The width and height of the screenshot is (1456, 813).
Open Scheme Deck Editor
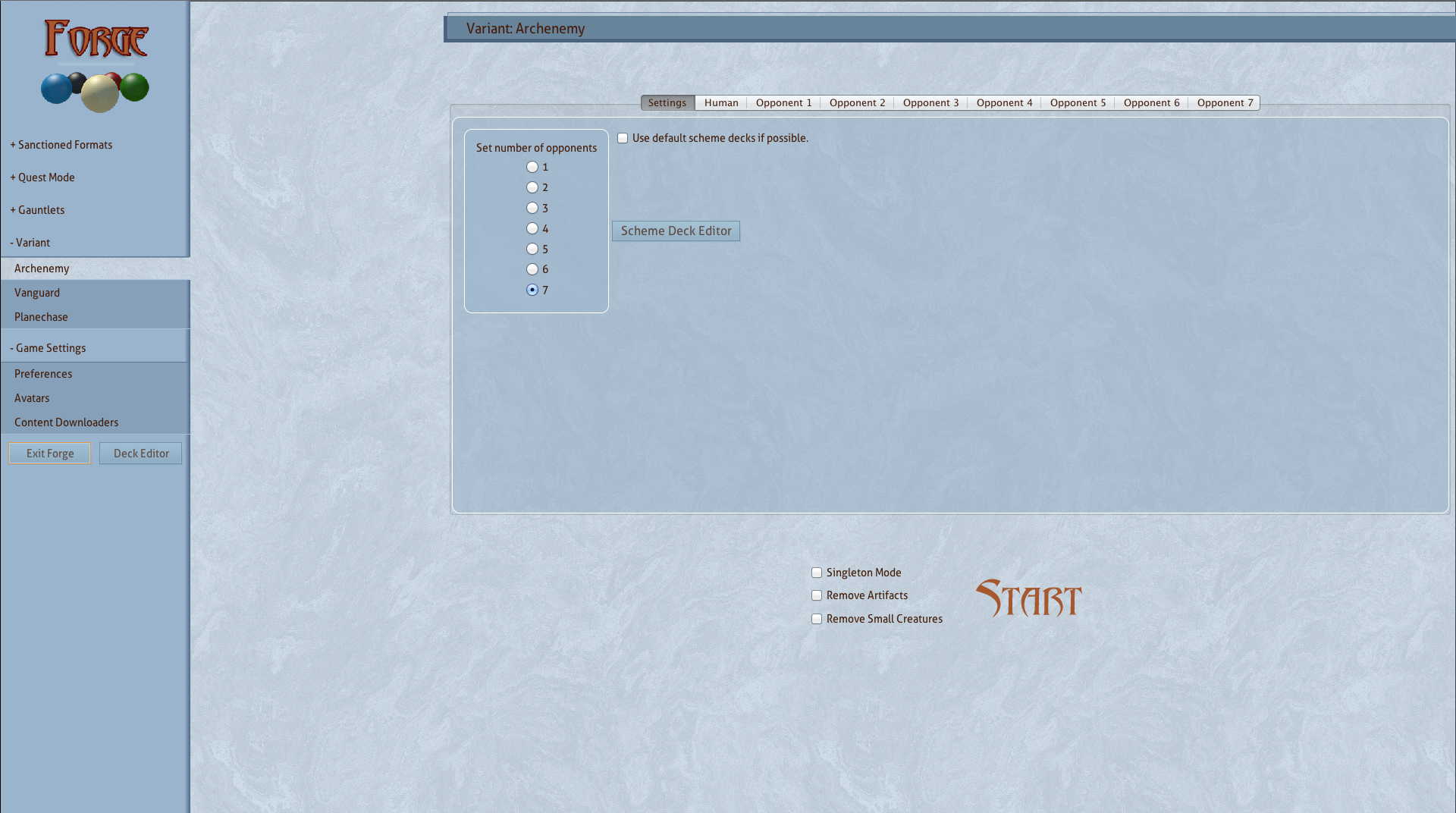pyautogui.click(x=676, y=231)
